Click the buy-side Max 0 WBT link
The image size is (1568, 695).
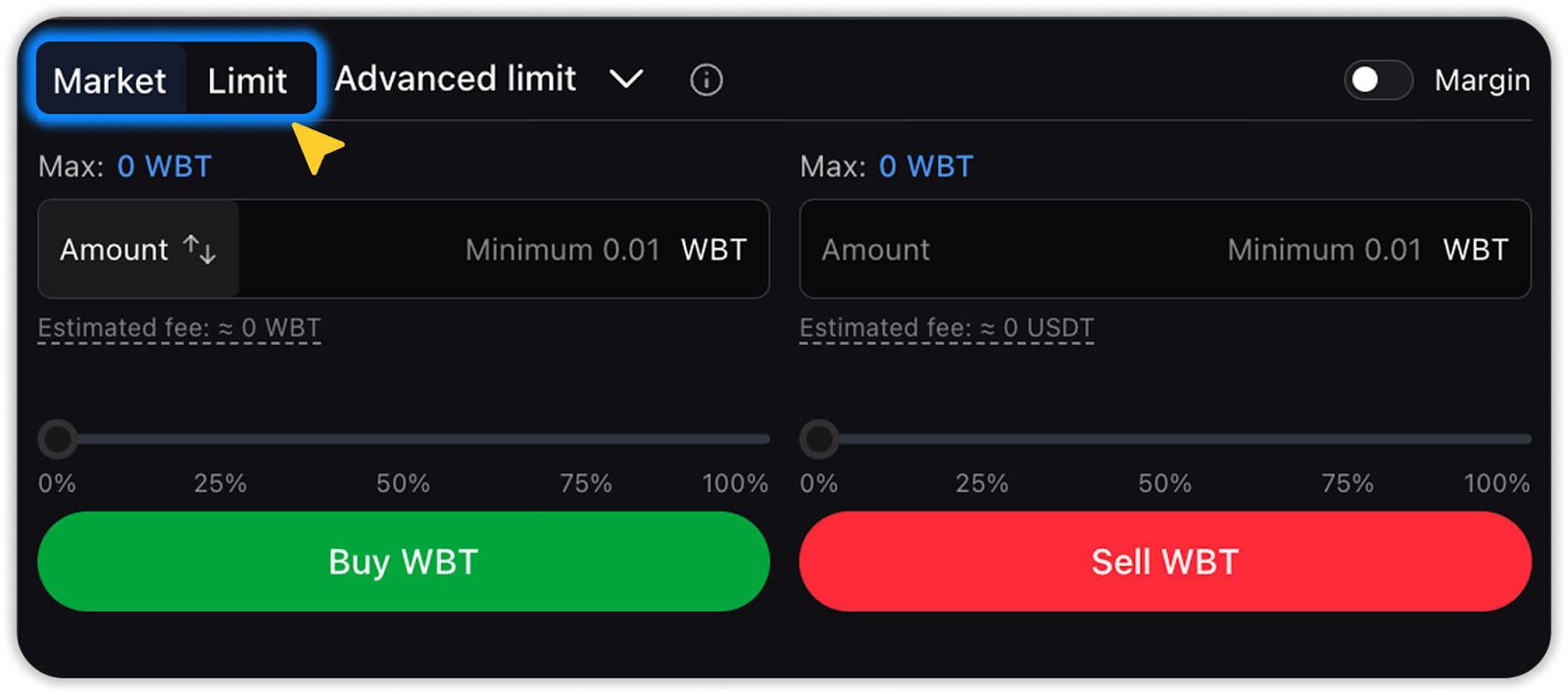164,167
